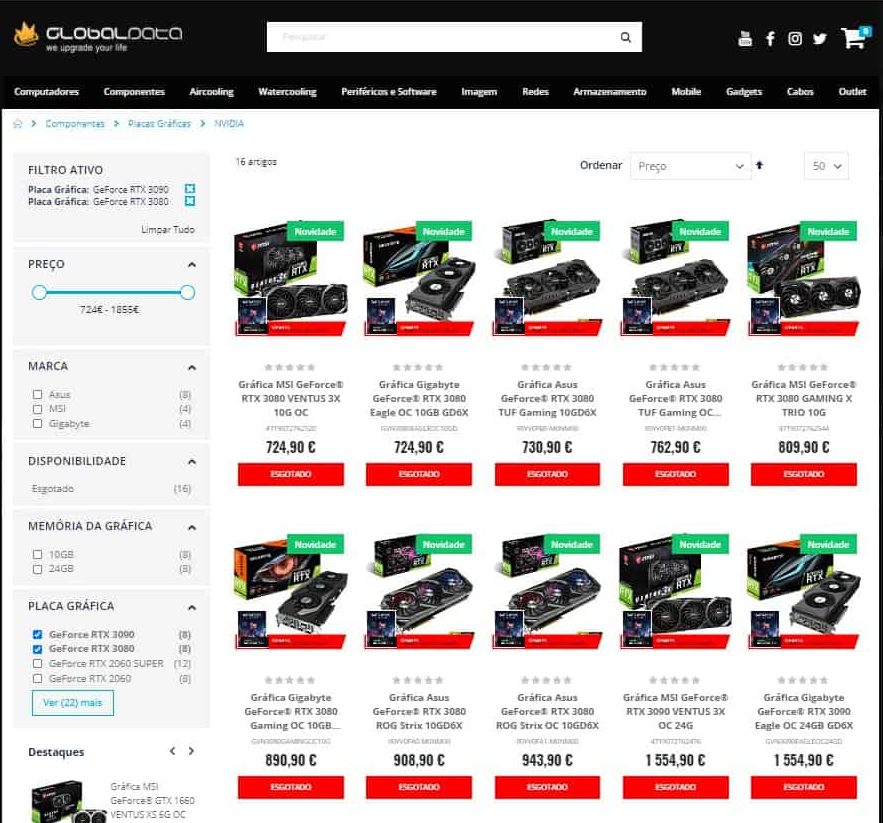This screenshot has width=883, height=823.
Task: Check the GeForce RTX 2060 filter
Action: tap(38, 678)
